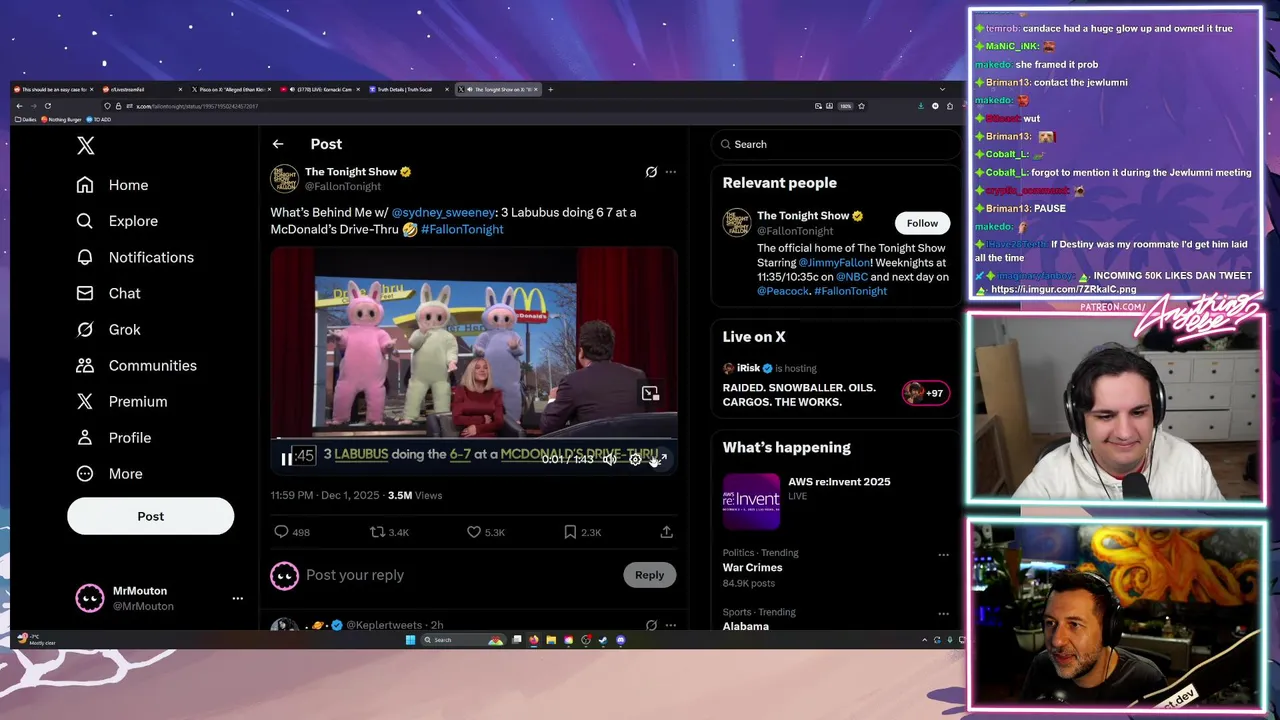Open Discord in the taskbar
1280x720 pixels.
[x=621, y=640]
